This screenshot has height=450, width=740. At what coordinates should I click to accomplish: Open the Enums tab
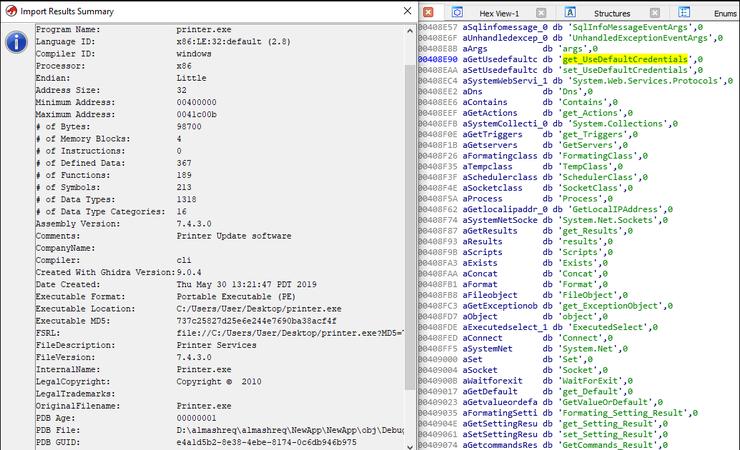725,14
